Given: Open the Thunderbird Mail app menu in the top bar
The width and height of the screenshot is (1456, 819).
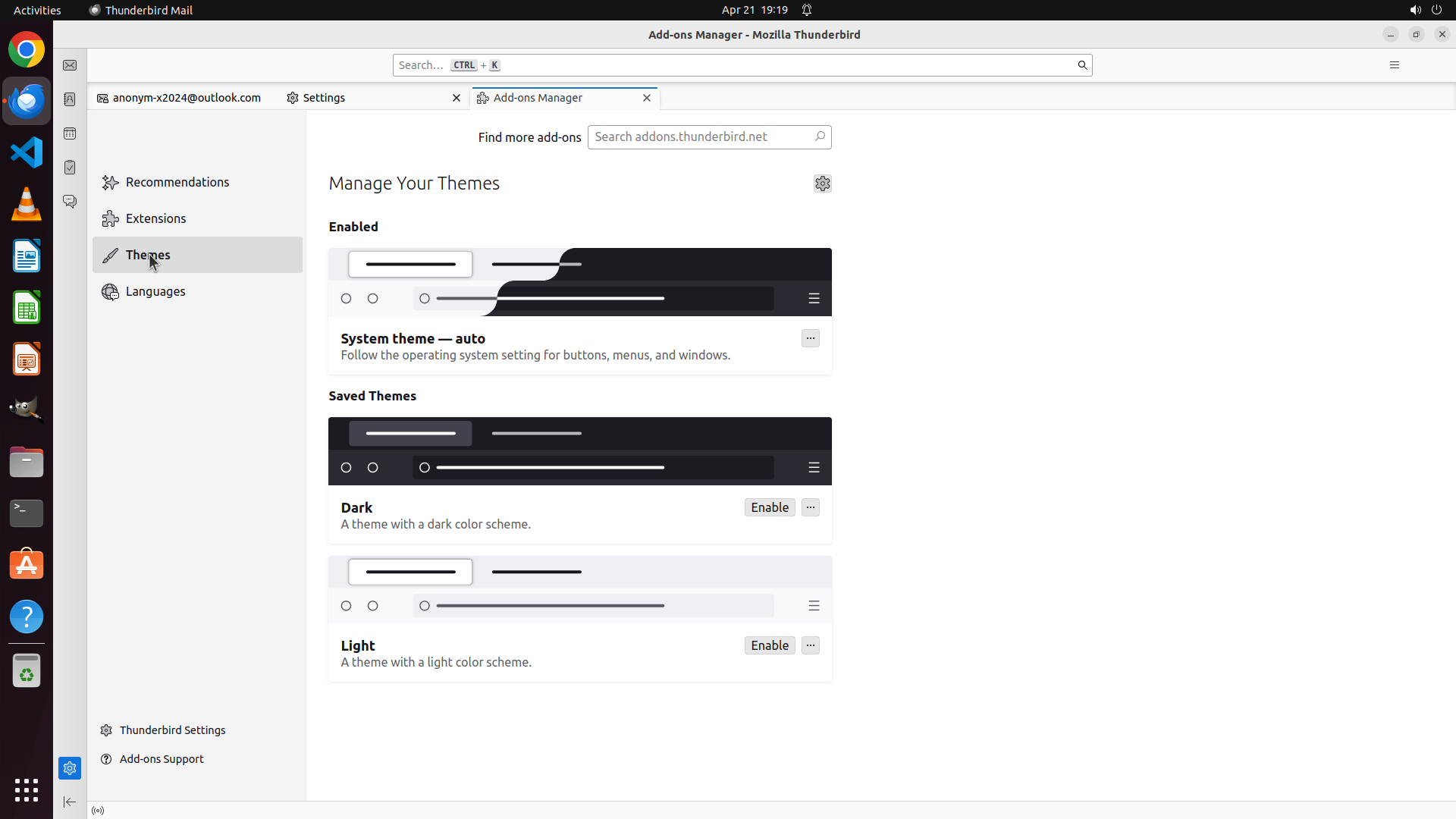Looking at the screenshot, I should pos(141,10).
